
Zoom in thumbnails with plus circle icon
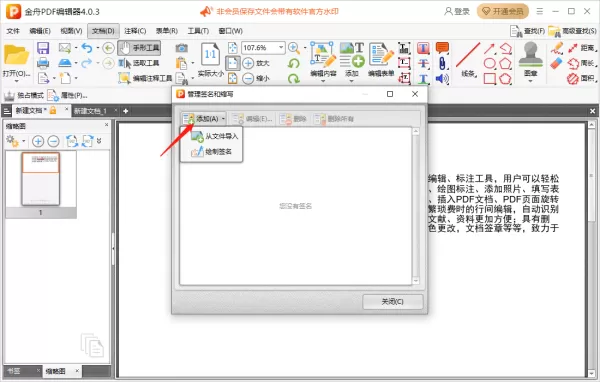pos(38,141)
